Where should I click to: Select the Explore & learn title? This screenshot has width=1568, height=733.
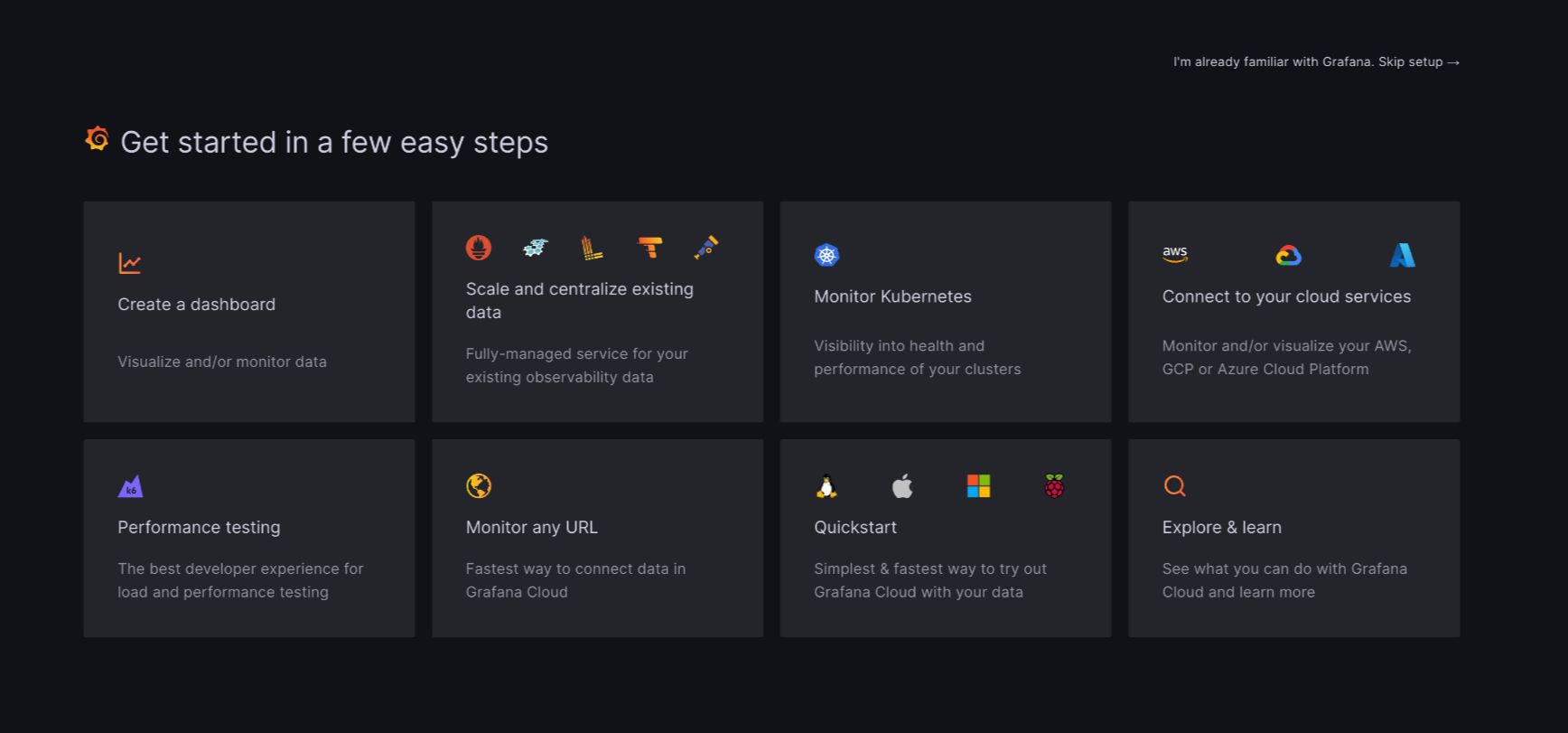click(x=1221, y=527)
